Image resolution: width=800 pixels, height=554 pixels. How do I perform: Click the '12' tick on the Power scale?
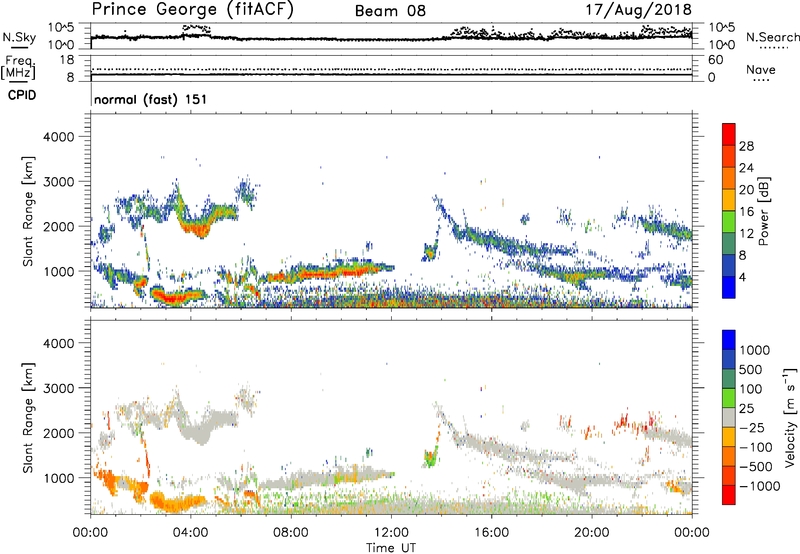[x=746, y=234]
